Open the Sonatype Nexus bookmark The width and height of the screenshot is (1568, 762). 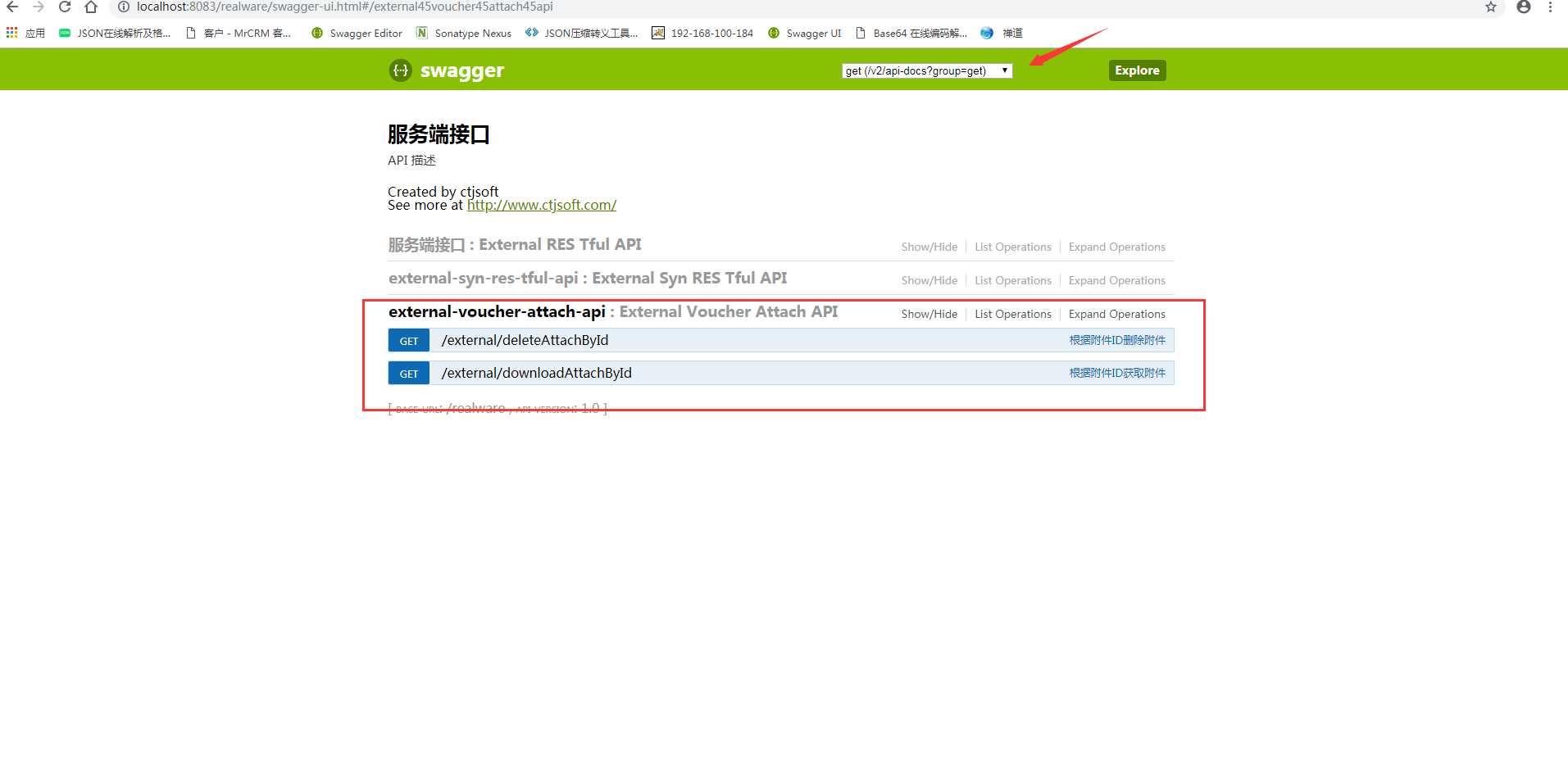(x=464, y=33)
